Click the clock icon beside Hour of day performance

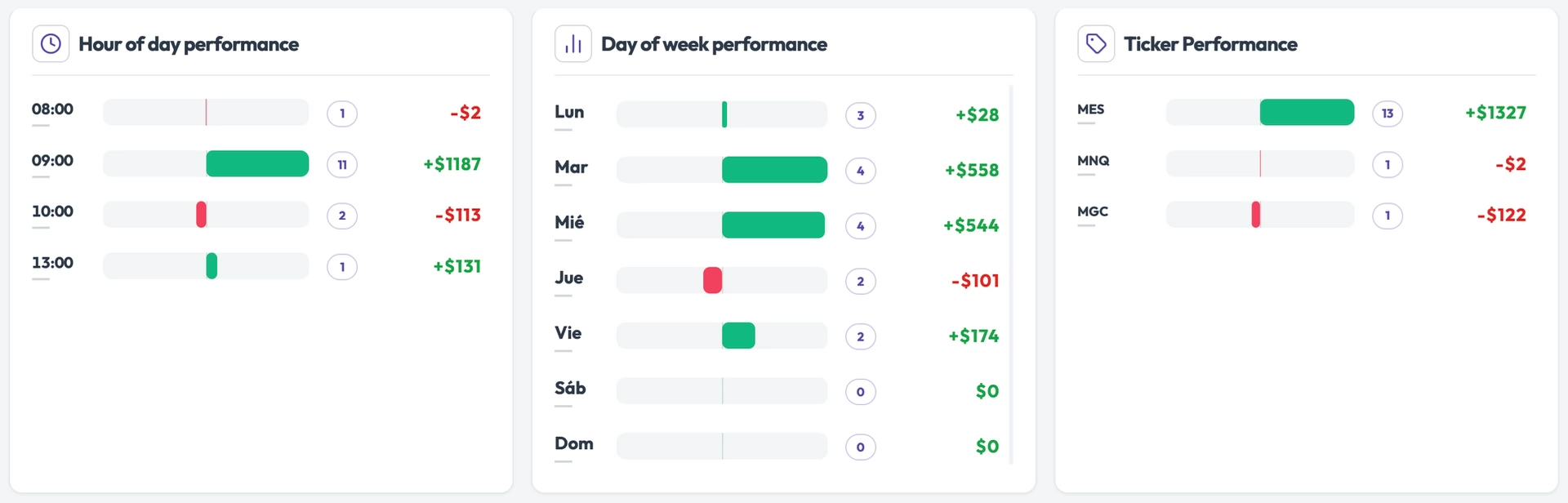coord(51,44)
